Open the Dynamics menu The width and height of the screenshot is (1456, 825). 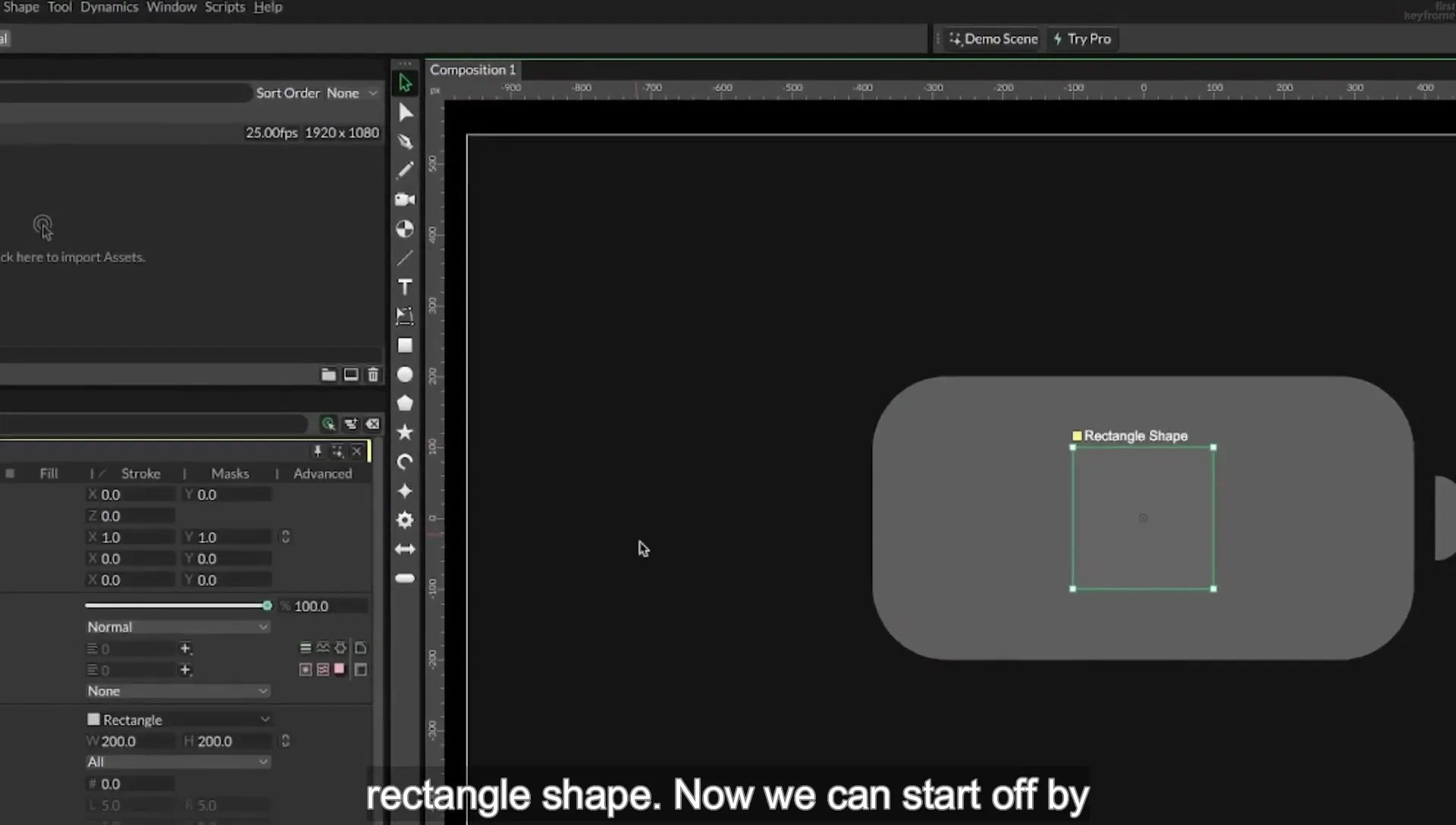tap(109, 8)
